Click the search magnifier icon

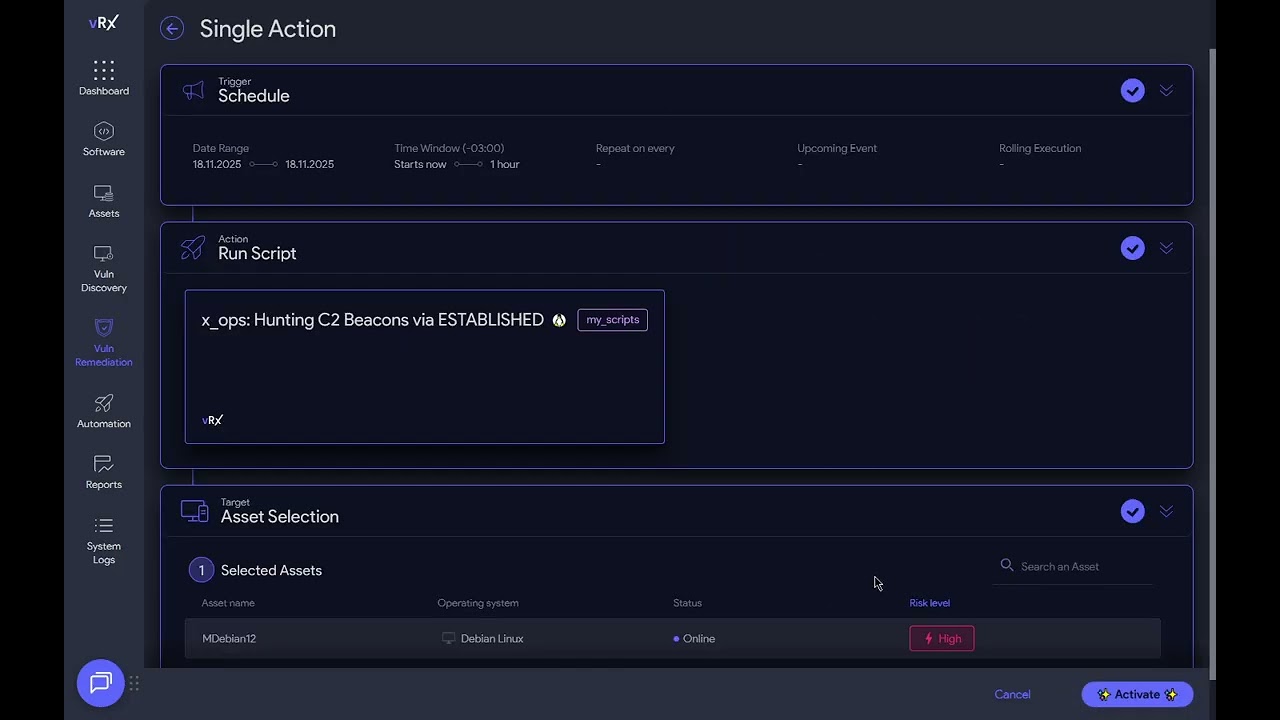coord(1007,565)
